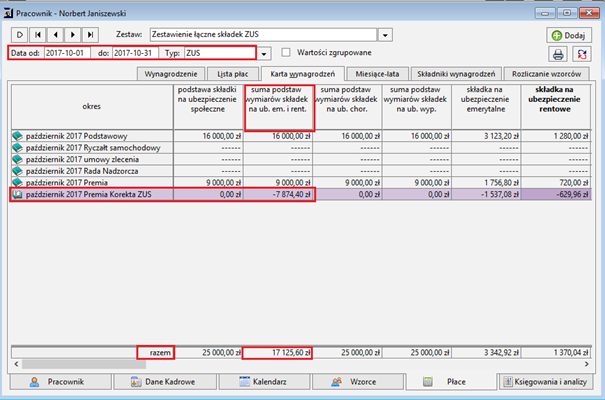Click the print icon button

click(x=558, y=54)
